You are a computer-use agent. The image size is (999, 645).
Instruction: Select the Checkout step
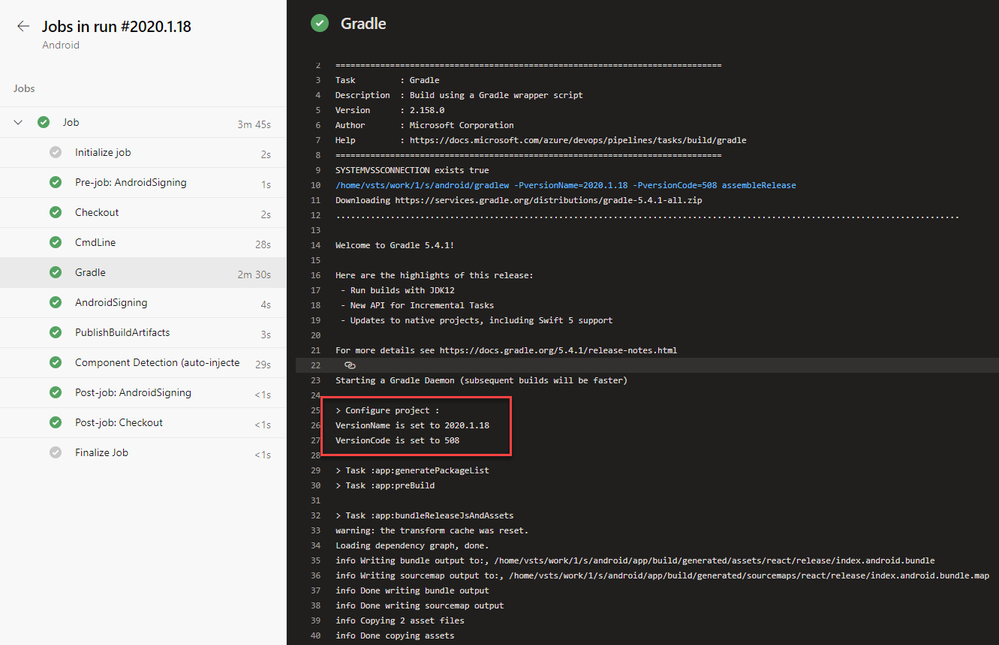[x=143, y=212]
